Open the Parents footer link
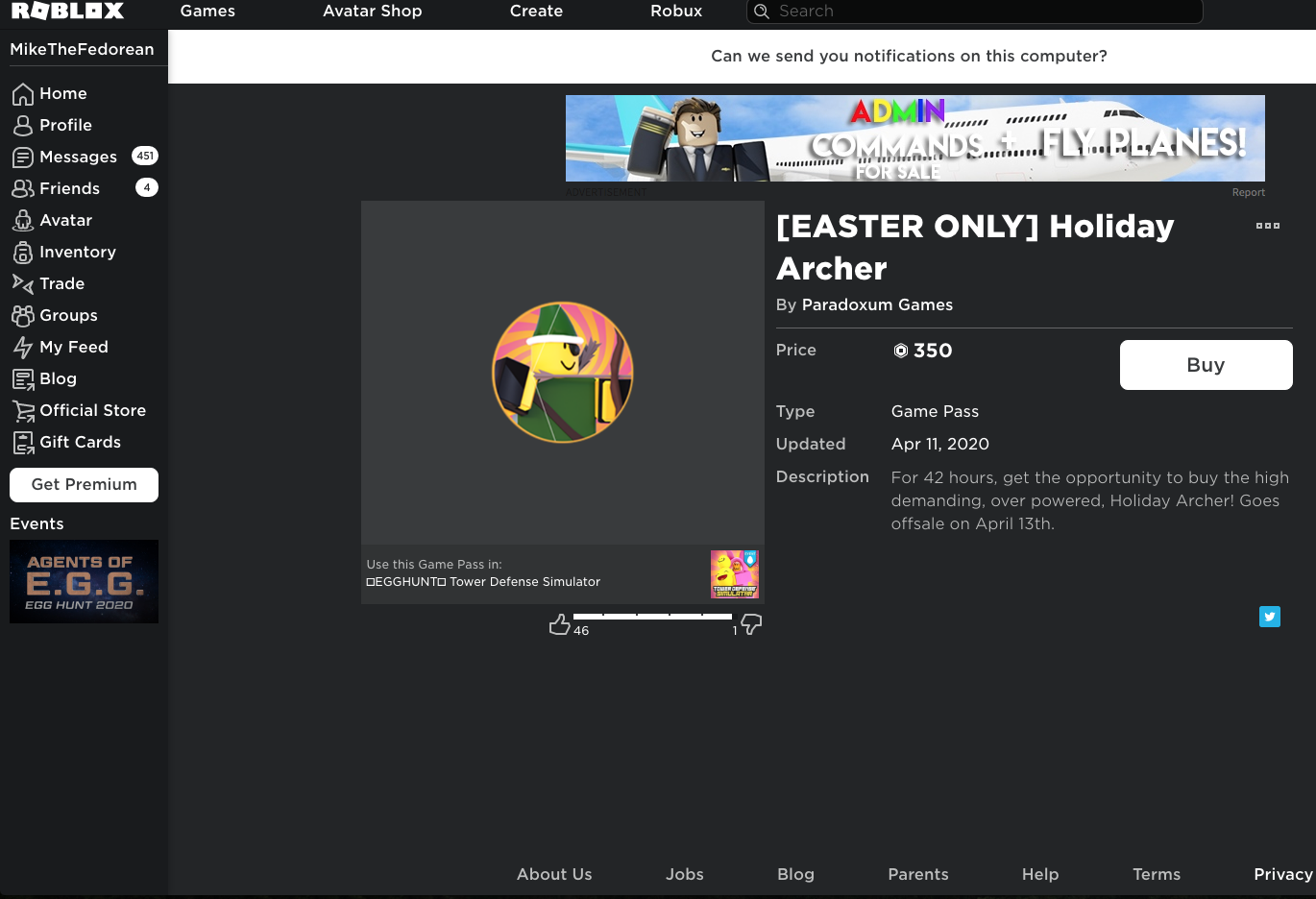This screenshot has height=899, width=1316. point(918,874)
